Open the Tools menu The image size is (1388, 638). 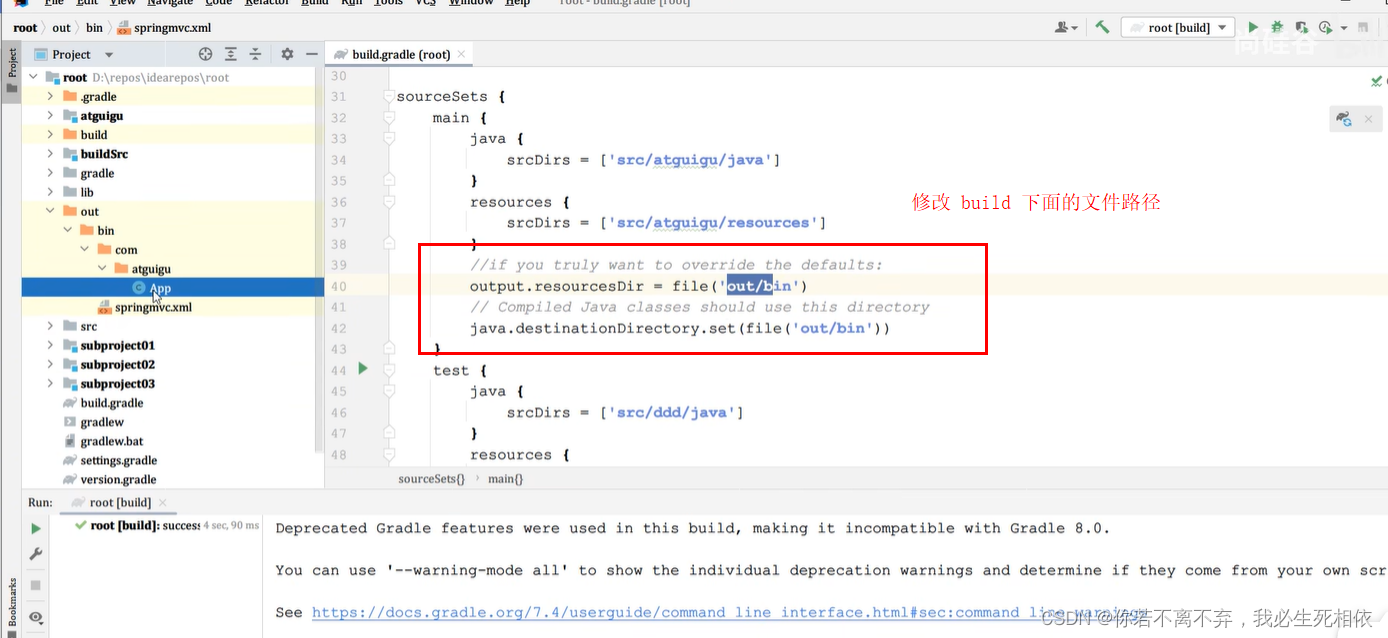pyautogui.click(x=388, y=3)
